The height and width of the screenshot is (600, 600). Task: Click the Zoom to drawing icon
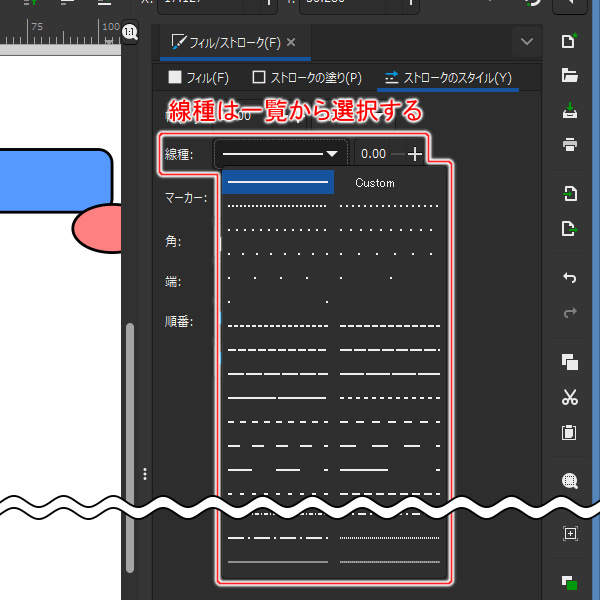[x=570, y=533]
